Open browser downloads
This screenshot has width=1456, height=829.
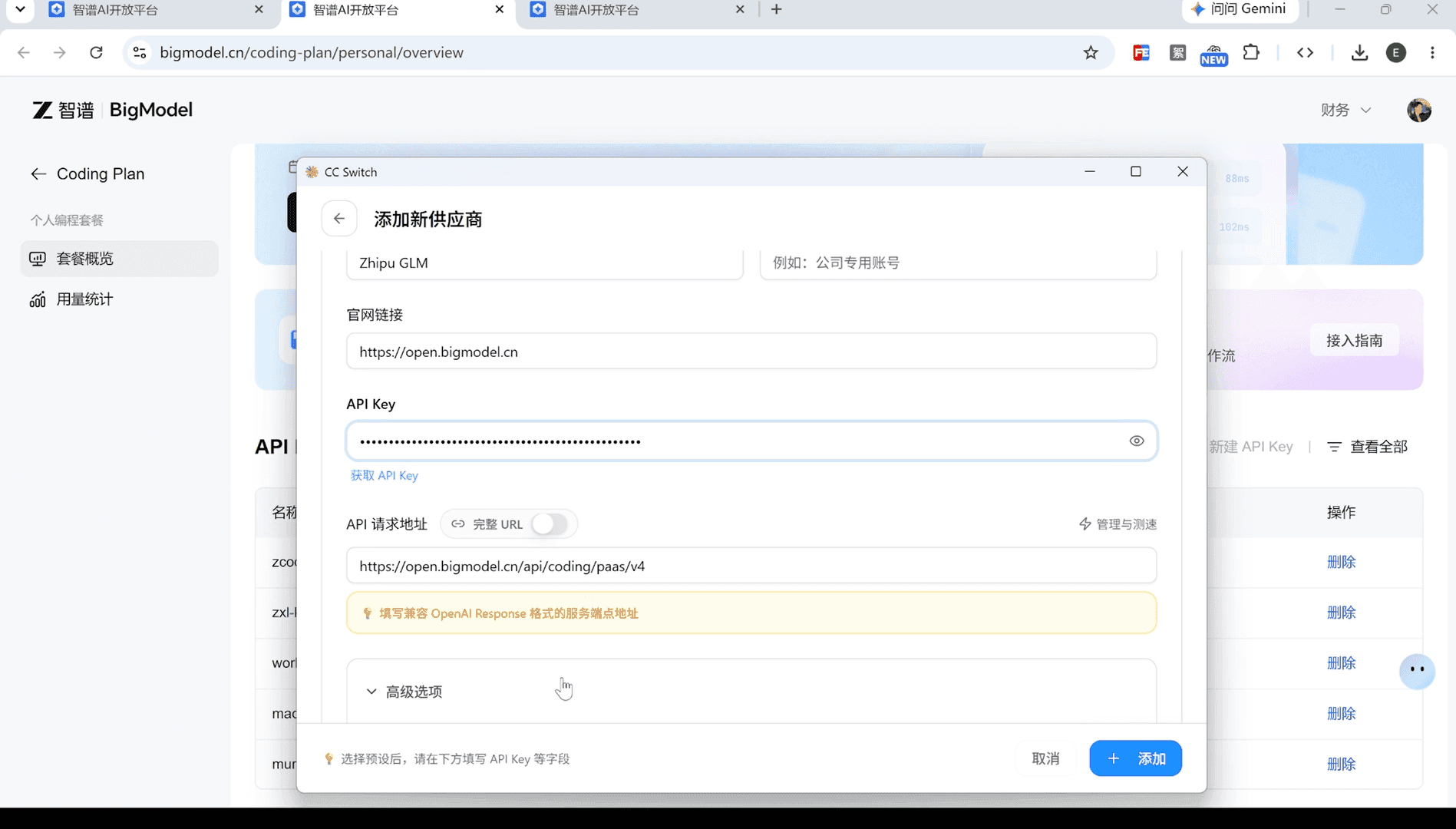(x=1359, y=52)
